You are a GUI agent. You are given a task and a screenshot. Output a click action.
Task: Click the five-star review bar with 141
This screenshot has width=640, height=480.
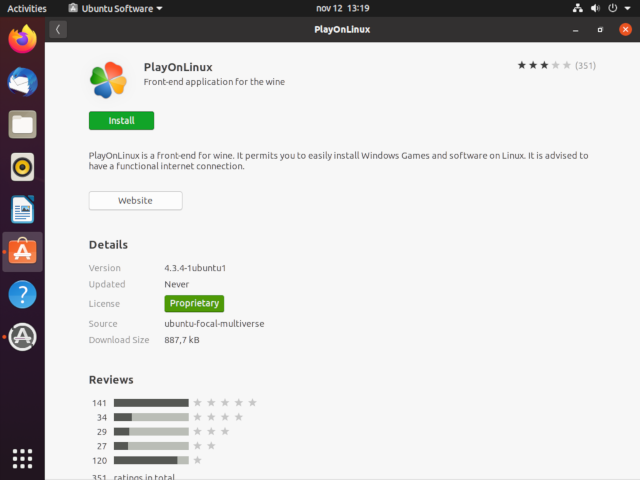tap(151, 403)
